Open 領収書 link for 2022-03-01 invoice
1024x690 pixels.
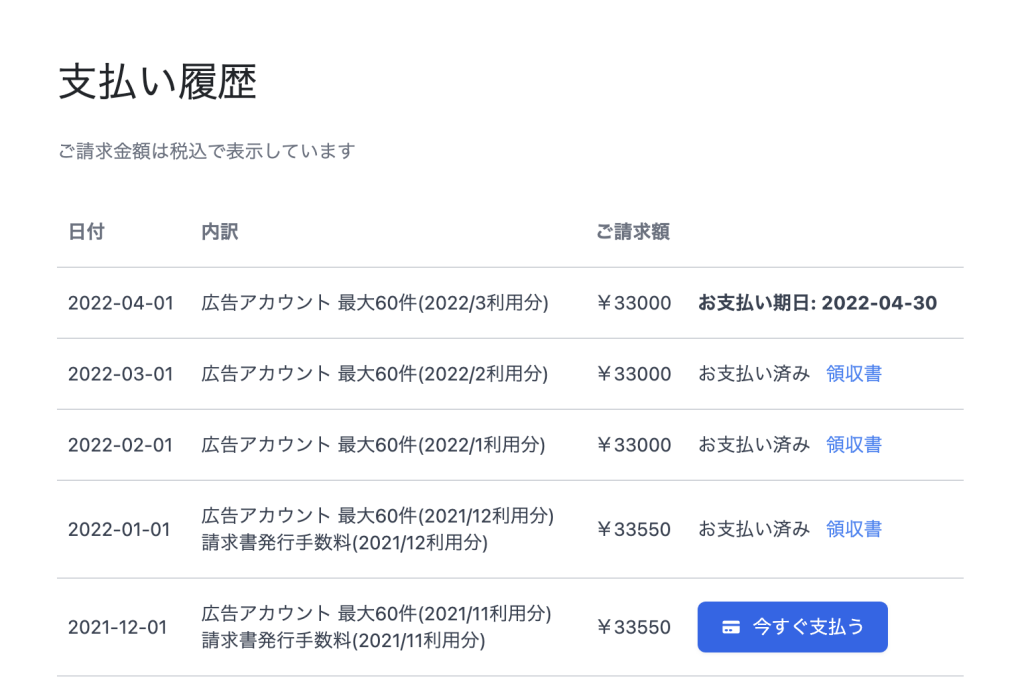click(x=854, y=373)
